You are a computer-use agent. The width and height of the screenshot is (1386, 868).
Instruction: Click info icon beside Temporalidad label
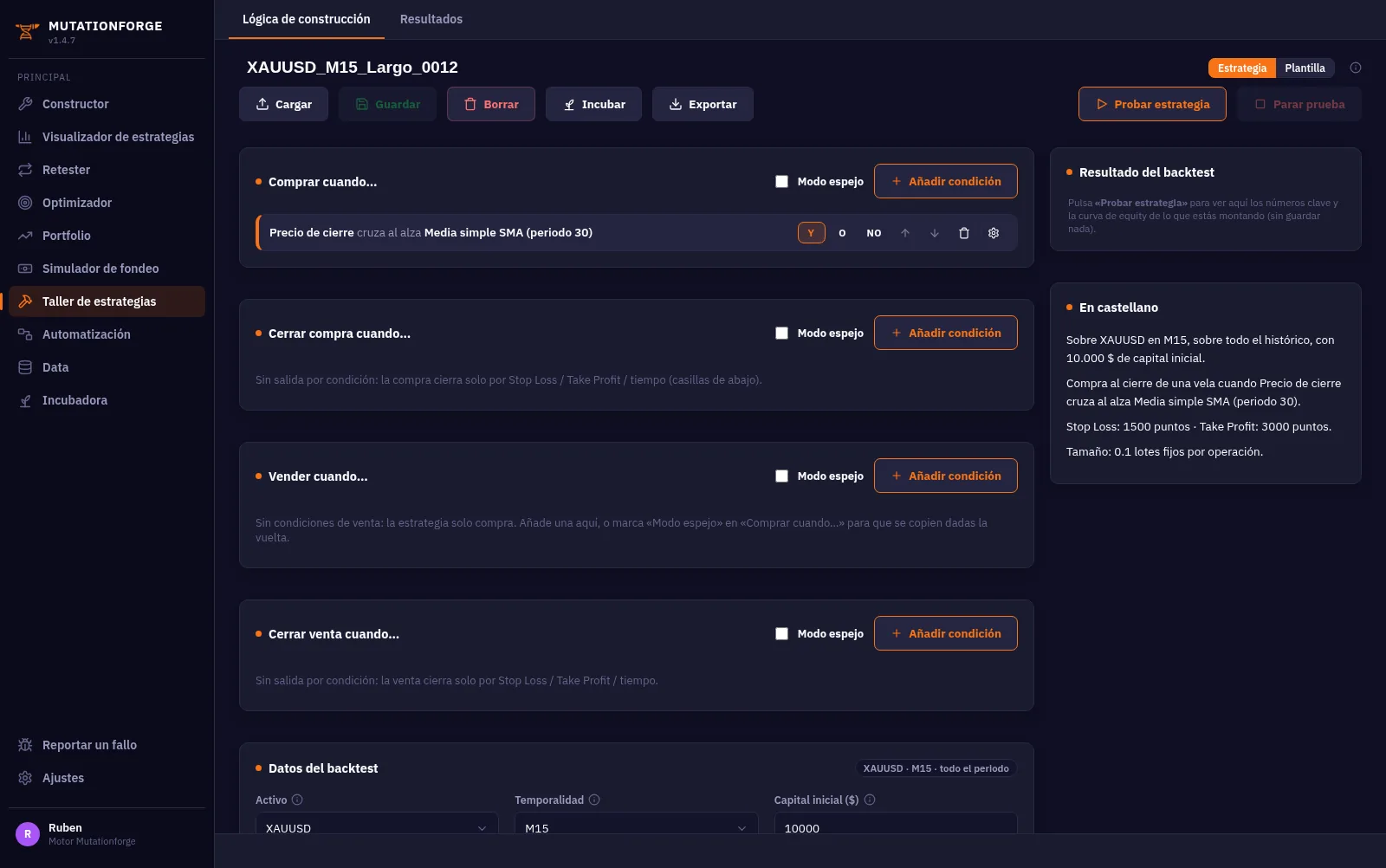pyautogui.click(x=594, y=800)
